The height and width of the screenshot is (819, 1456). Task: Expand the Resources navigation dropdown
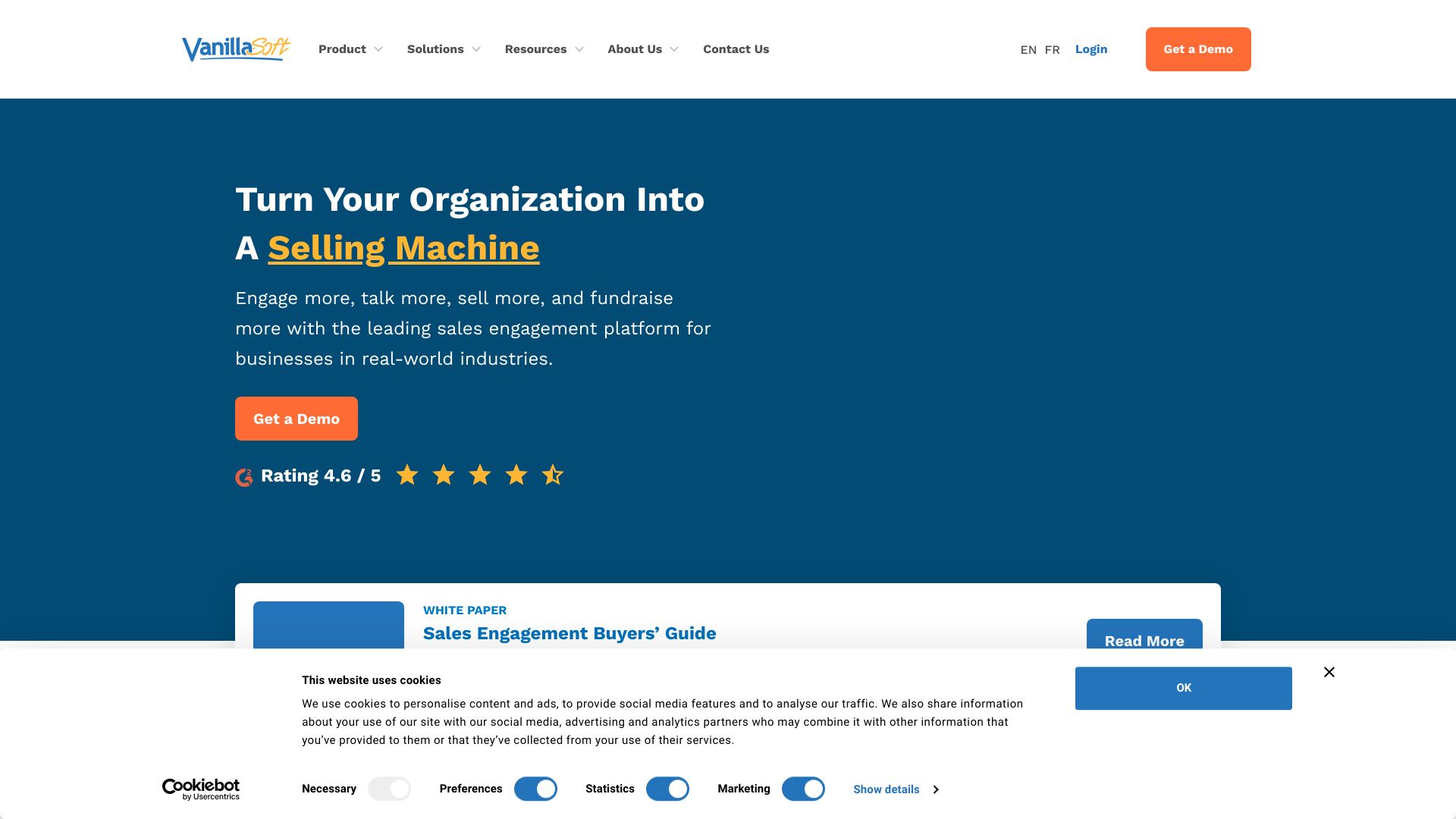544,49
